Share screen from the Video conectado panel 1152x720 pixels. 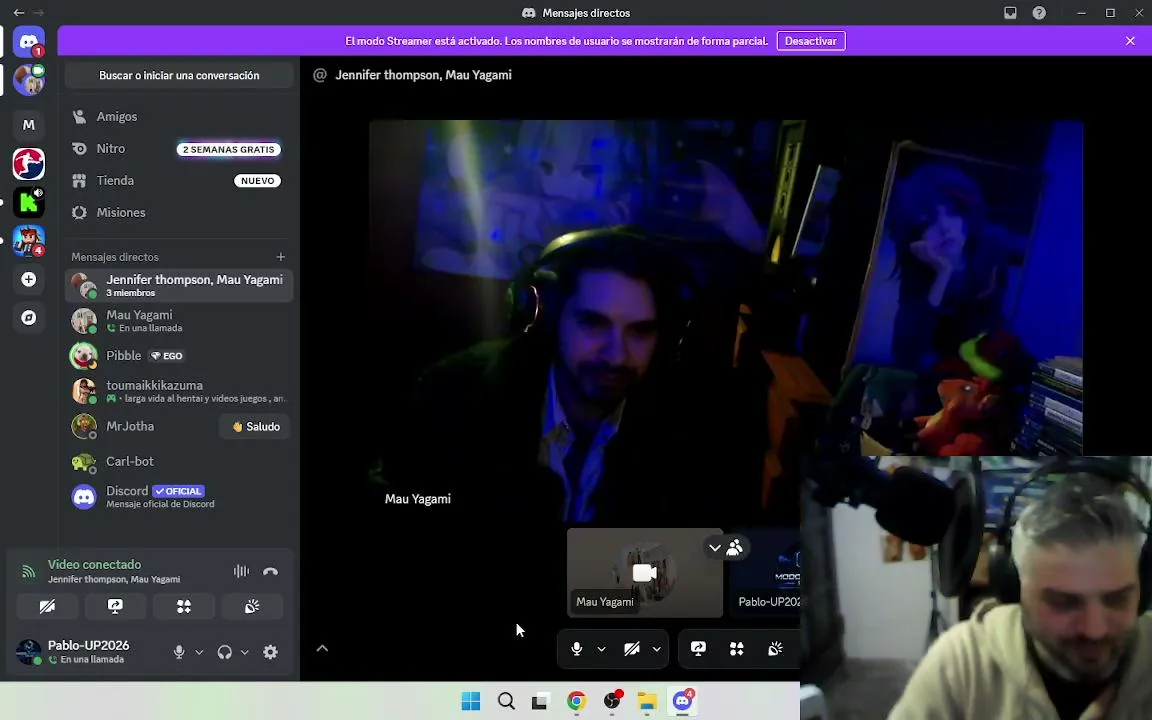point(115,606)
